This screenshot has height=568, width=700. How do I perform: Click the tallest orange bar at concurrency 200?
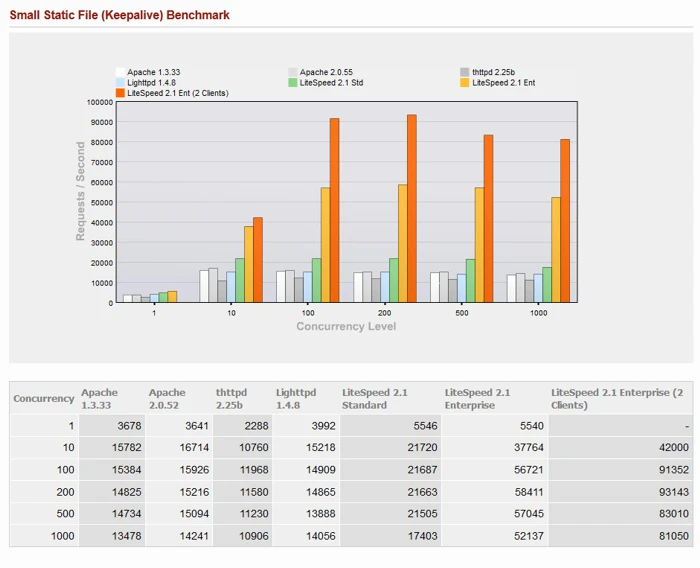412,209
